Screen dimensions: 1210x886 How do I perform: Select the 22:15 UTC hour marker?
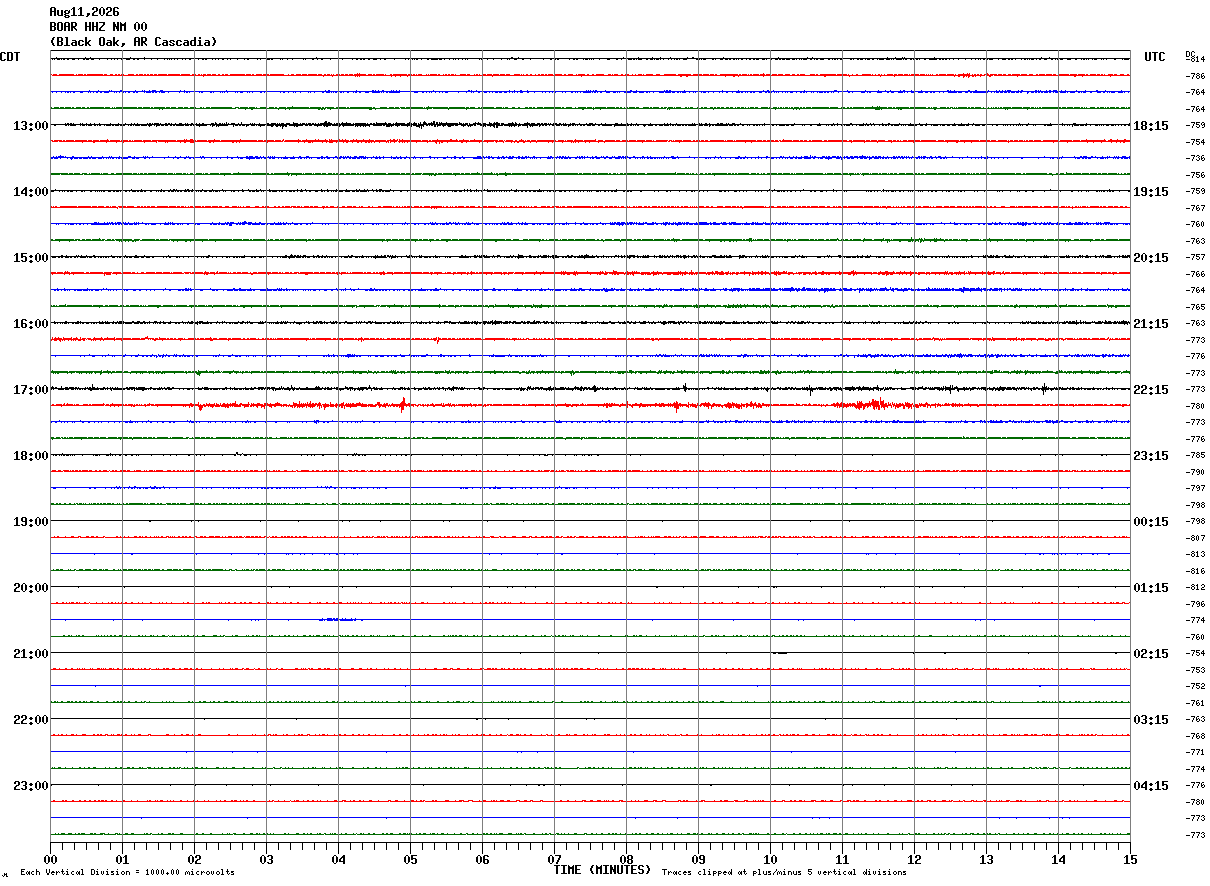tap(1151, 390)
